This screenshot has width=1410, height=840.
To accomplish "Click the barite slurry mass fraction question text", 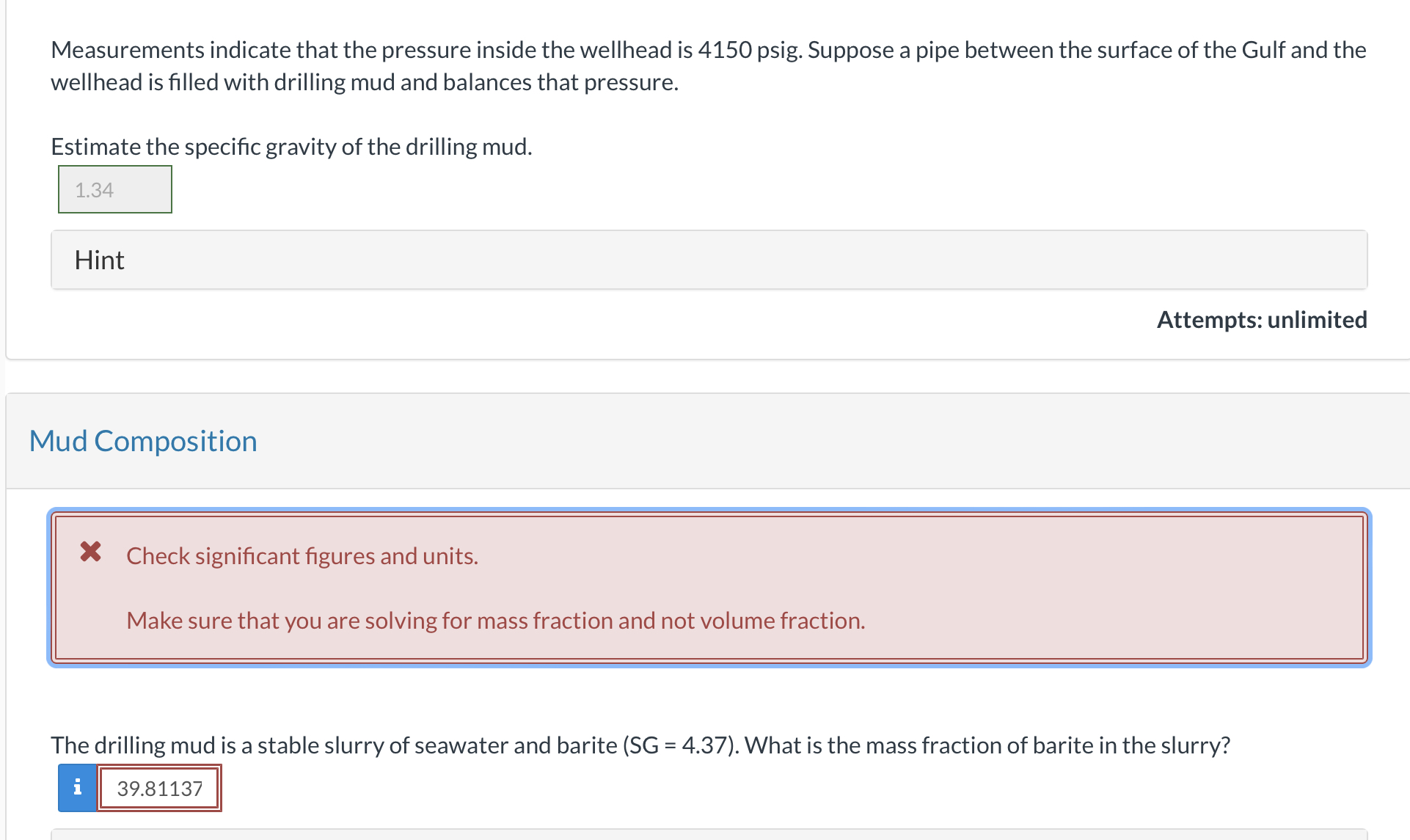I will click(640, 745).
